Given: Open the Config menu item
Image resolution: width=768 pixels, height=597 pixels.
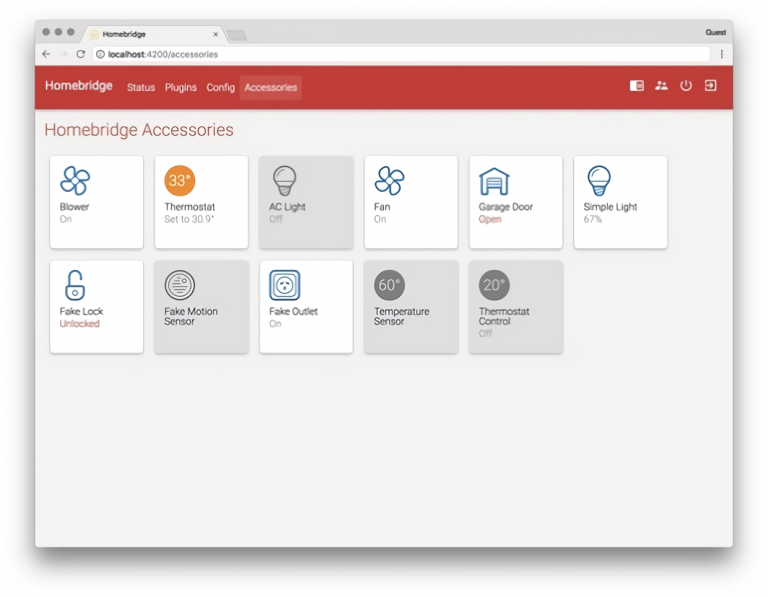Looking at the screenshot, I should 220,88.
